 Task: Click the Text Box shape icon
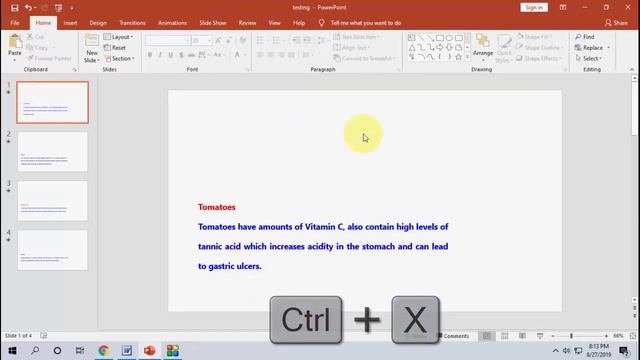click(411, 38)
